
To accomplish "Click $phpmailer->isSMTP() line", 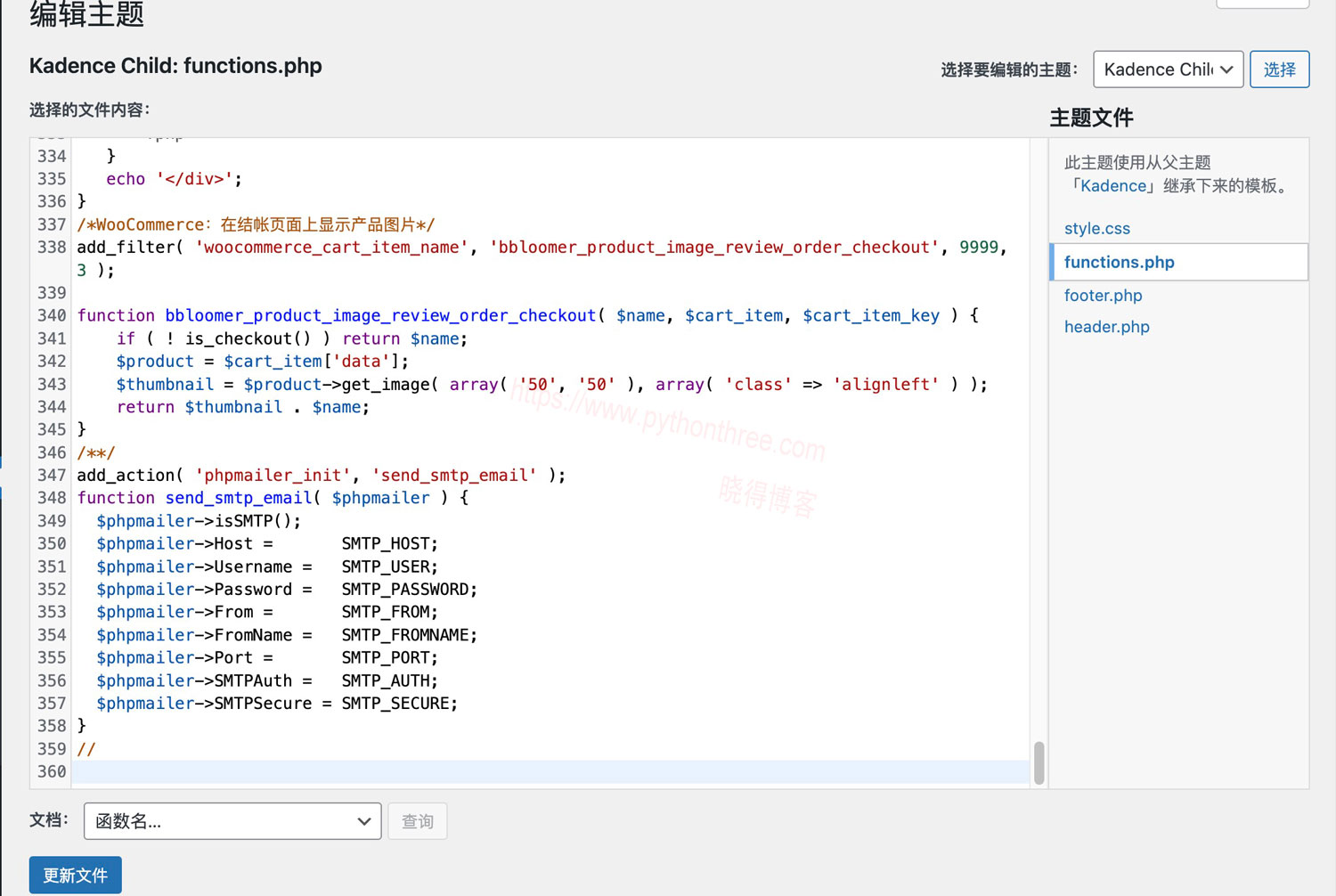I will click(199, 521).
